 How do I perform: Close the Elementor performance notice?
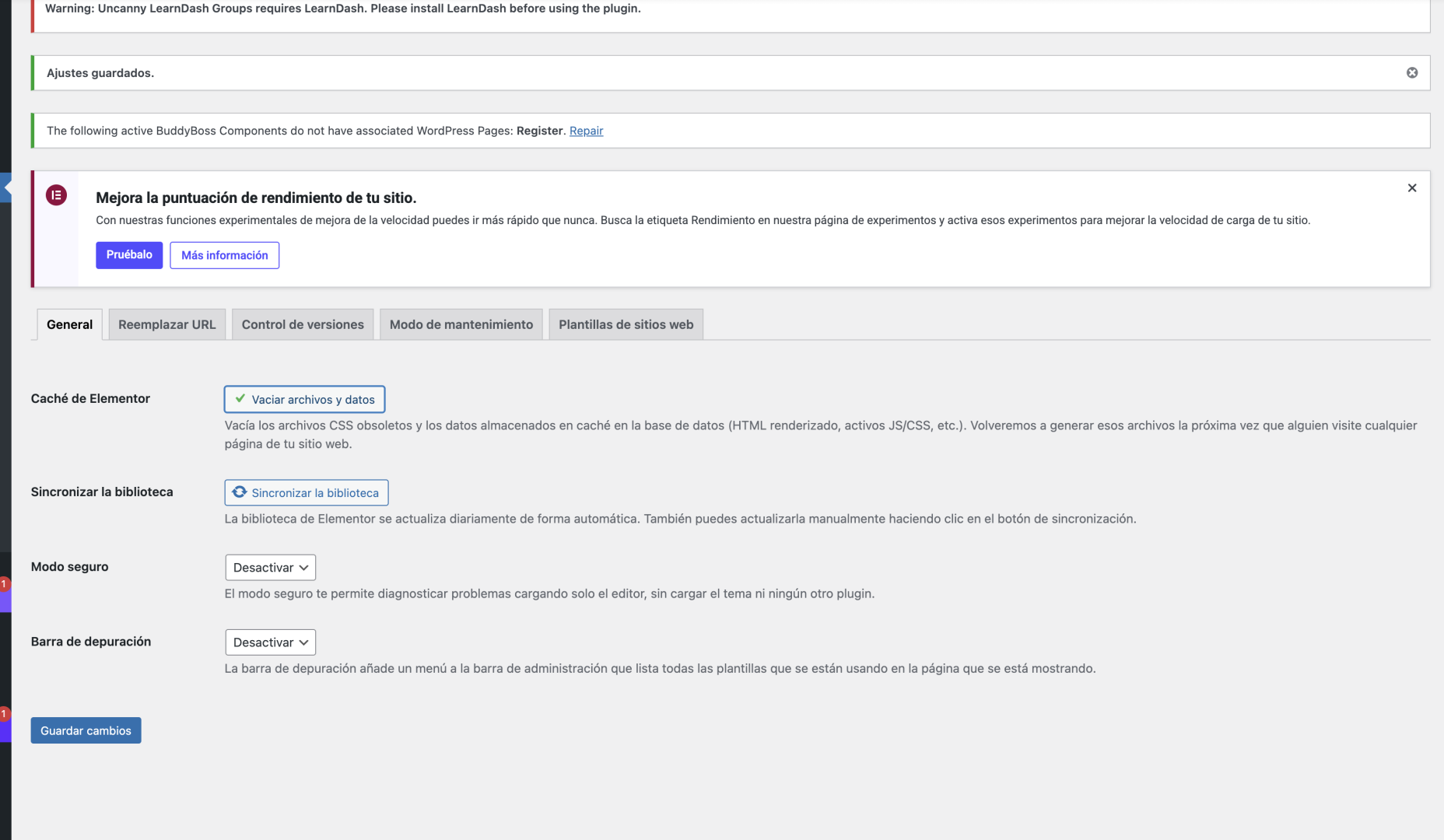coord(1411,188)
